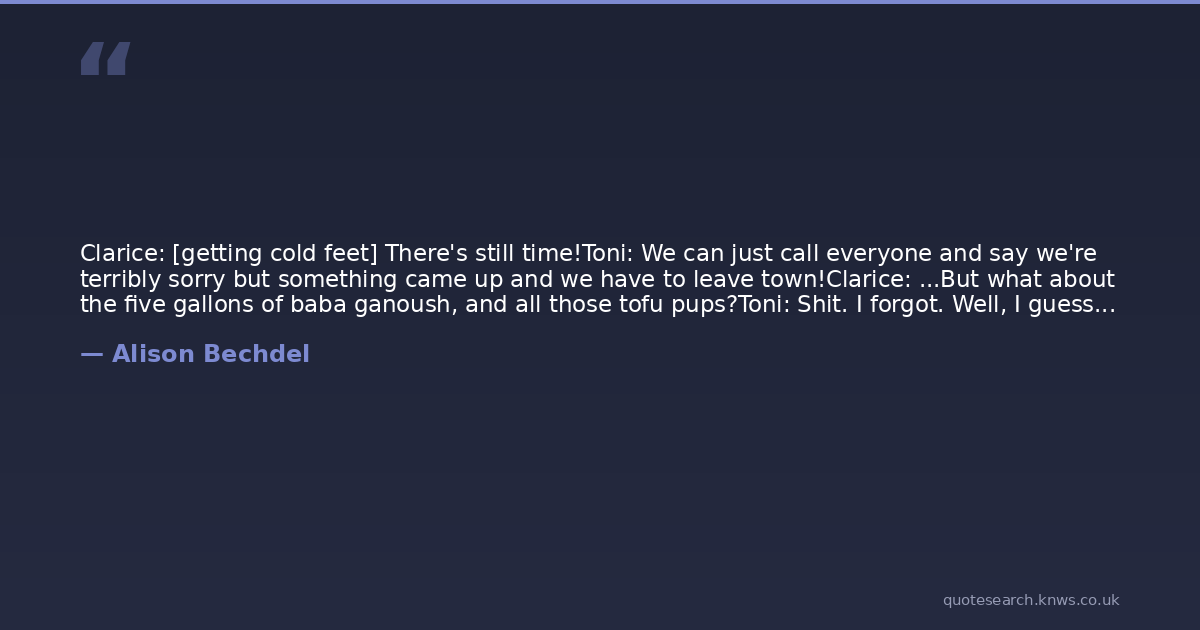Image resolution: width=1200 pixels, height=630 pixels.
Task: Click the large quotation mark icon
Action: point(105,59)
